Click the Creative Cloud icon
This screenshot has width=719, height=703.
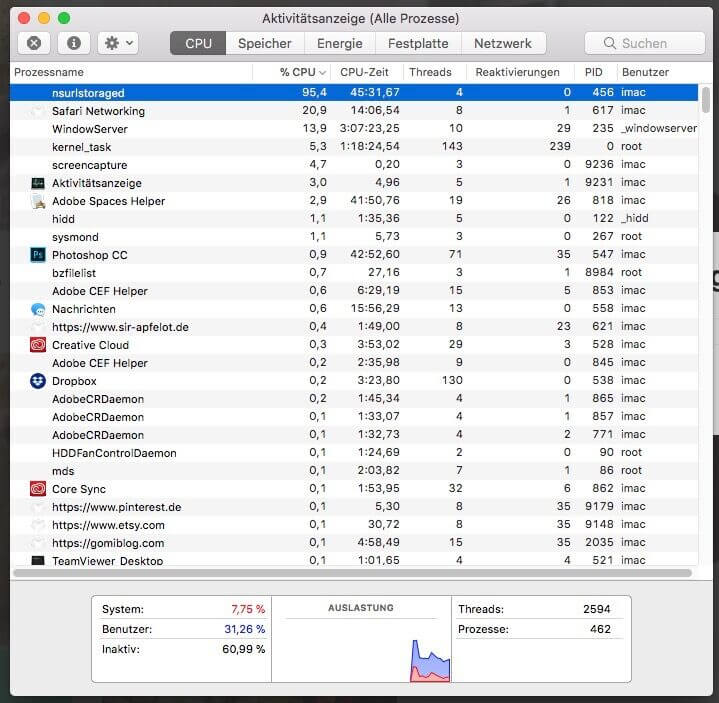coord(38,344)
